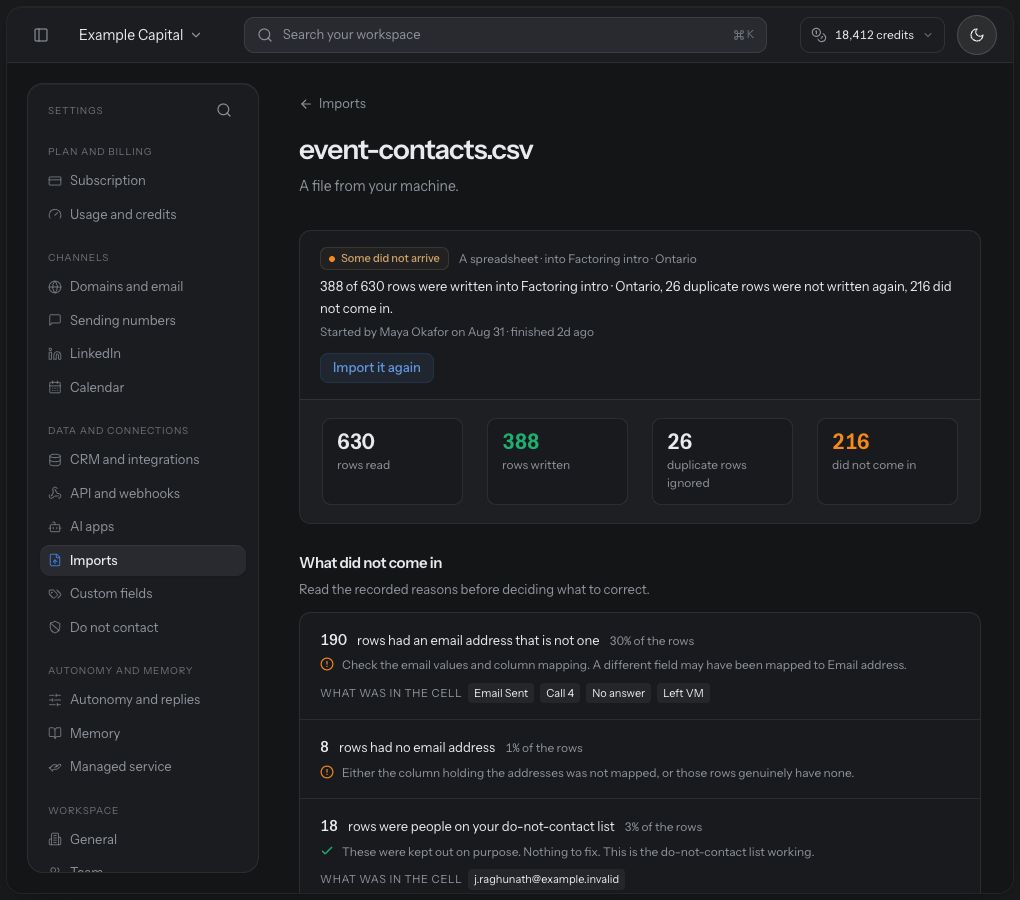Click the 216 did not come in value
This screenshot has height=900, width=1020.
(850, 442)
